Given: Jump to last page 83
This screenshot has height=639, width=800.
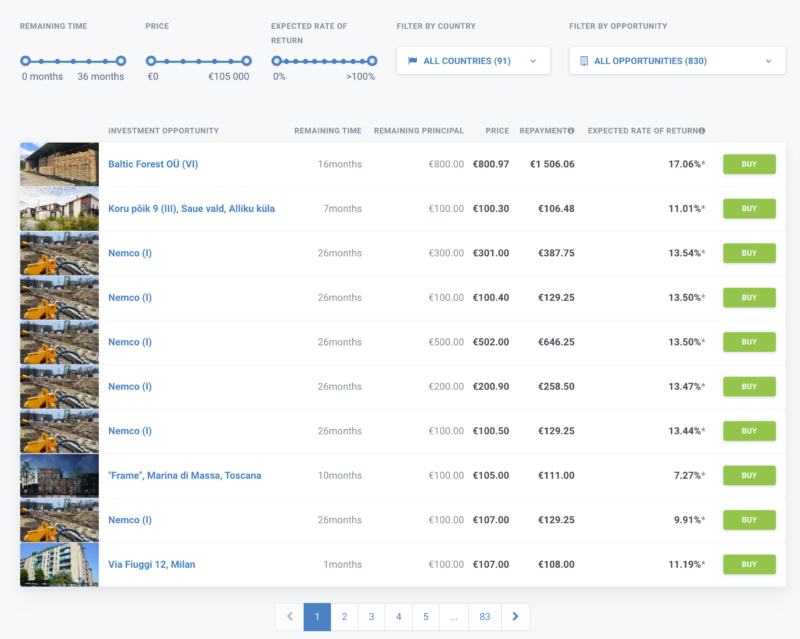Looking at the screenshot, I should point(485,617).
